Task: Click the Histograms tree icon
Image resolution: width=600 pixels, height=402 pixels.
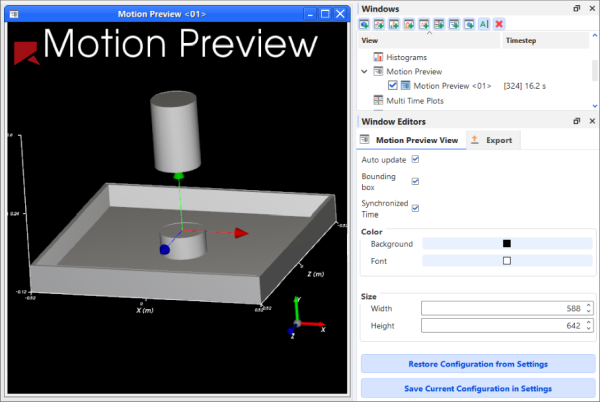Action: coord(378,57)
